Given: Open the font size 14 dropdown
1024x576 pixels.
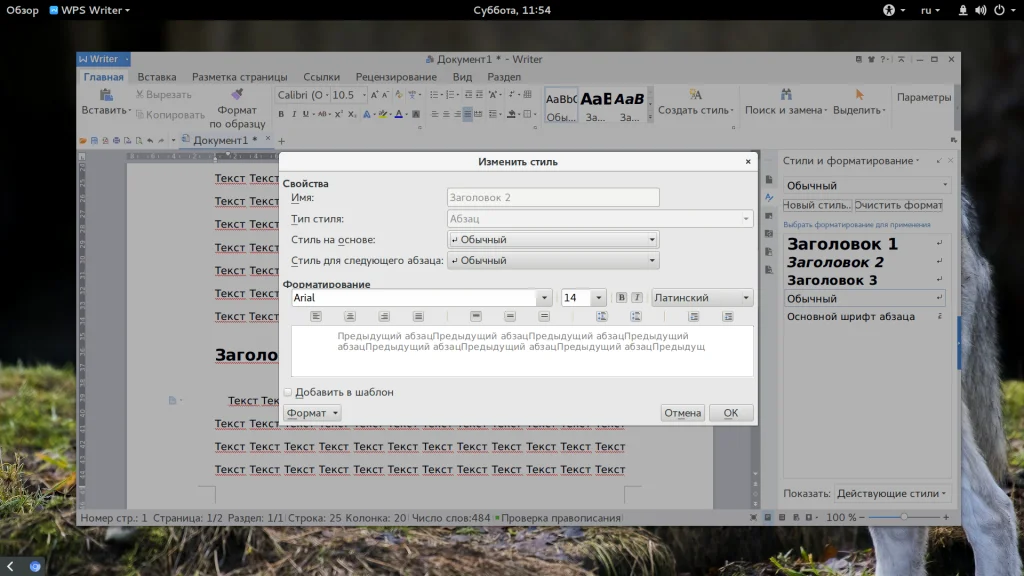Looking at the screenshot, I should [x=598, y=298].
